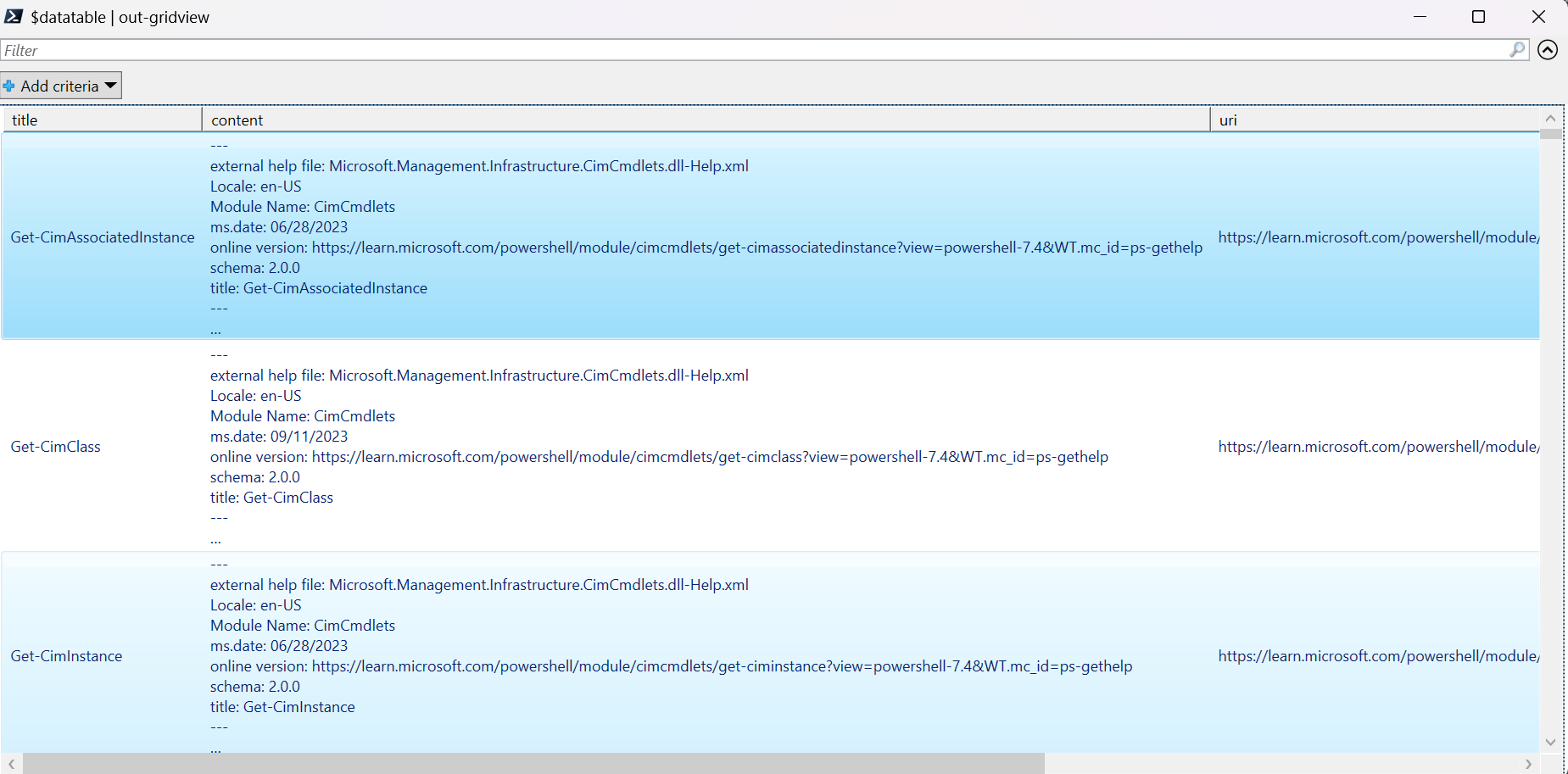Select the Get-CimAssociatedInstance title cell
The width and height of the screenshot is (1568, 774).
(x=103, y=237)
